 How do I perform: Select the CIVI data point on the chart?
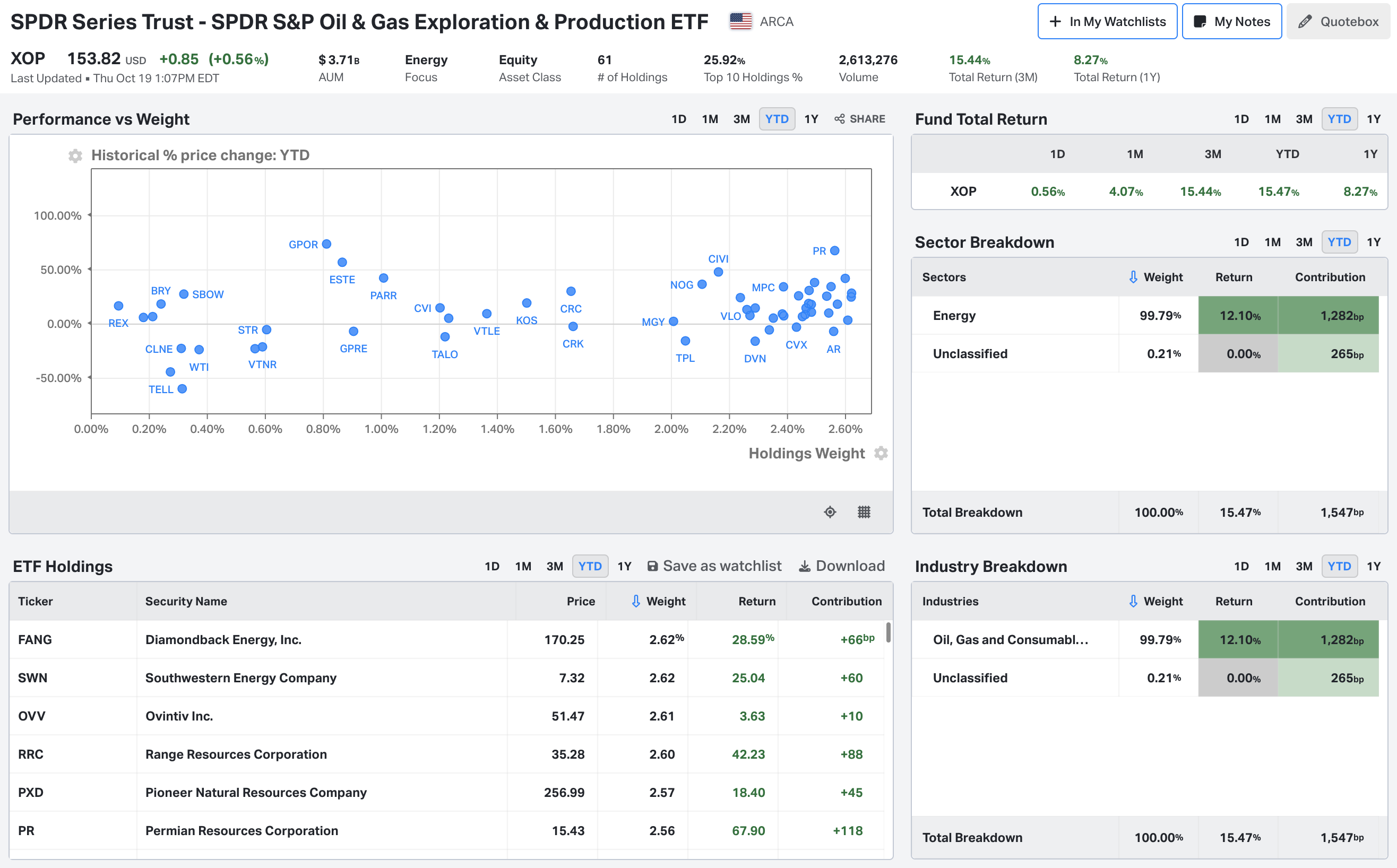coord(718,272)
